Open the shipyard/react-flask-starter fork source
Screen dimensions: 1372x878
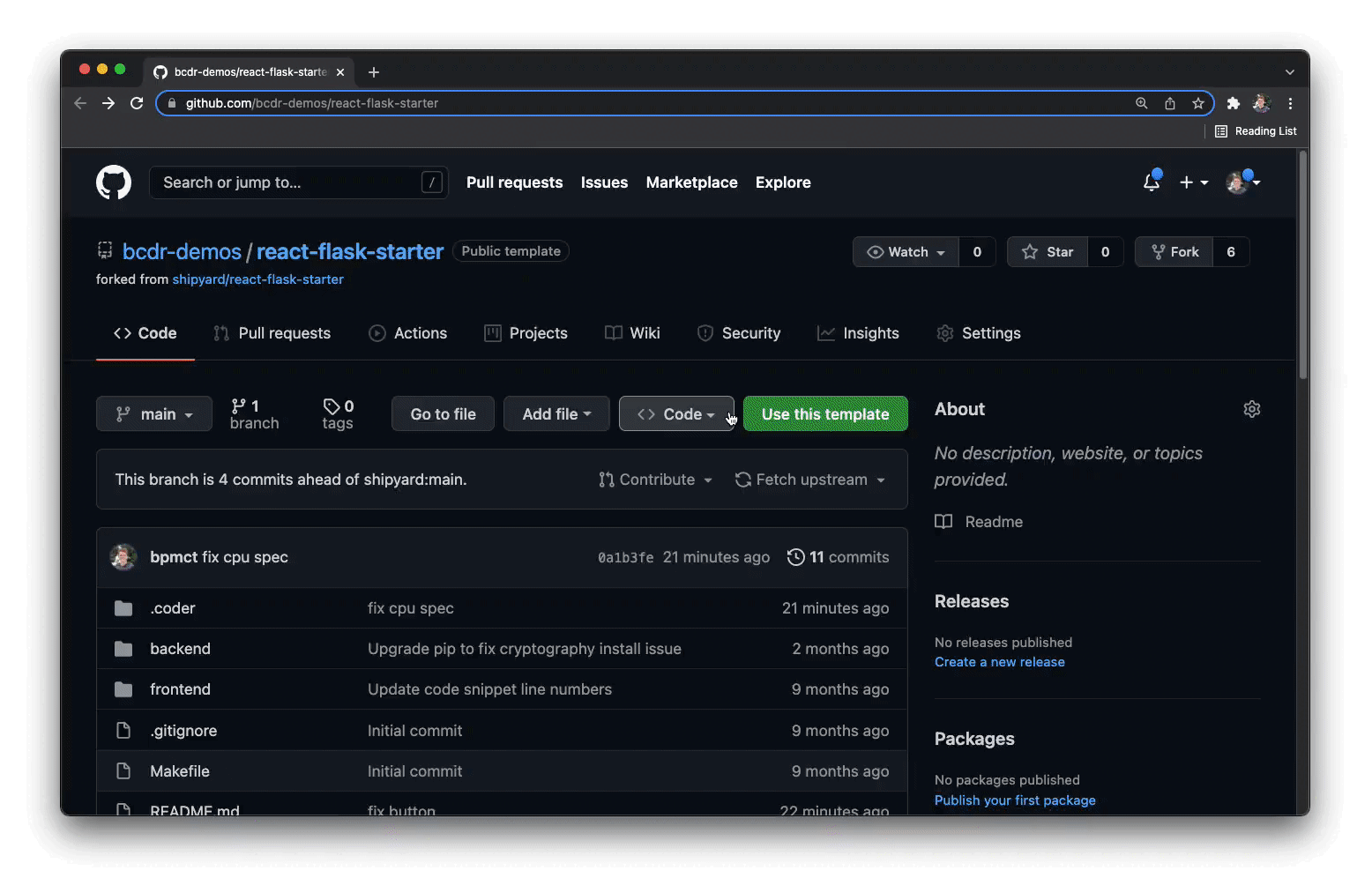(257, 279)
